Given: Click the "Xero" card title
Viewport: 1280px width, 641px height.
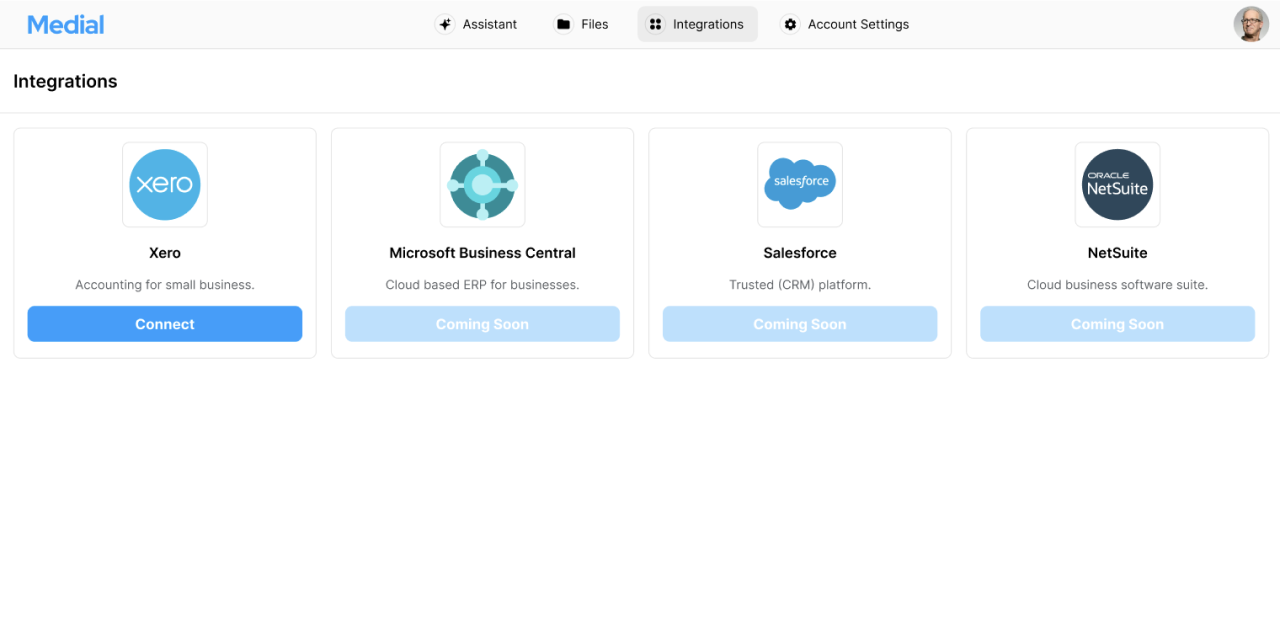Looking at the screenshot, I should pos(165,253).
